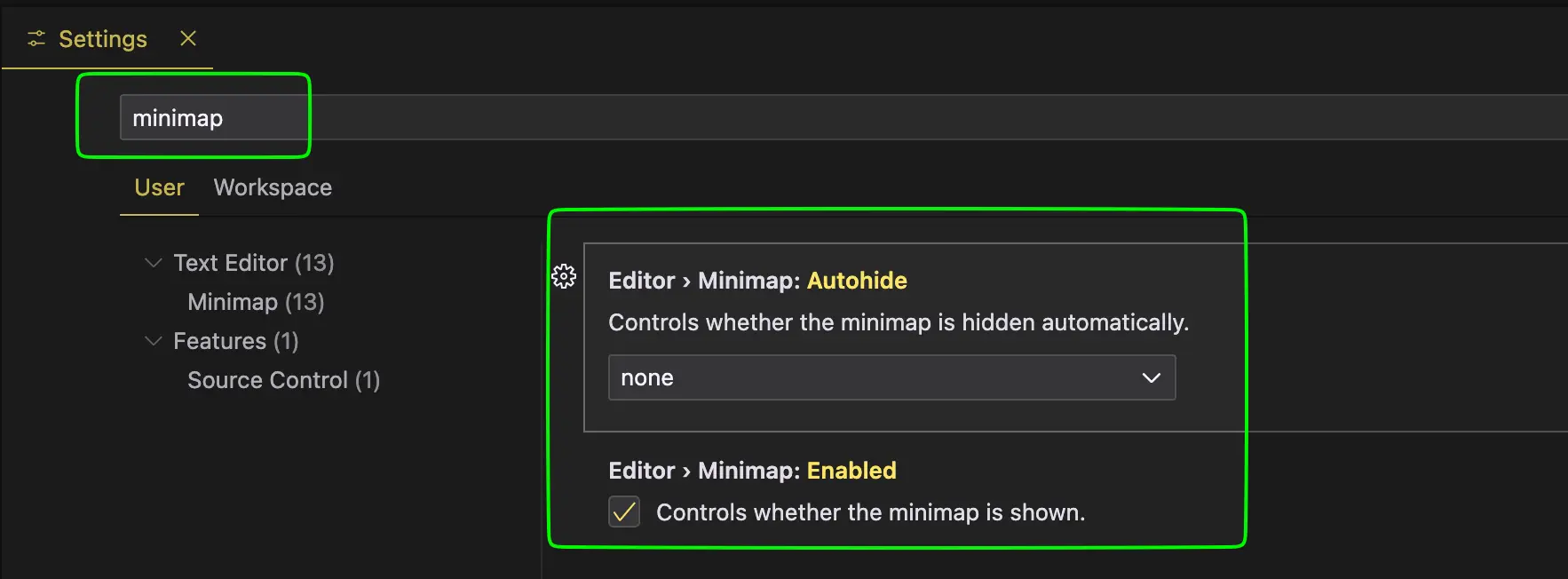
Task: Switch to the Workspace settings tab
Action: pyautogui.click(x=273, y=187)
